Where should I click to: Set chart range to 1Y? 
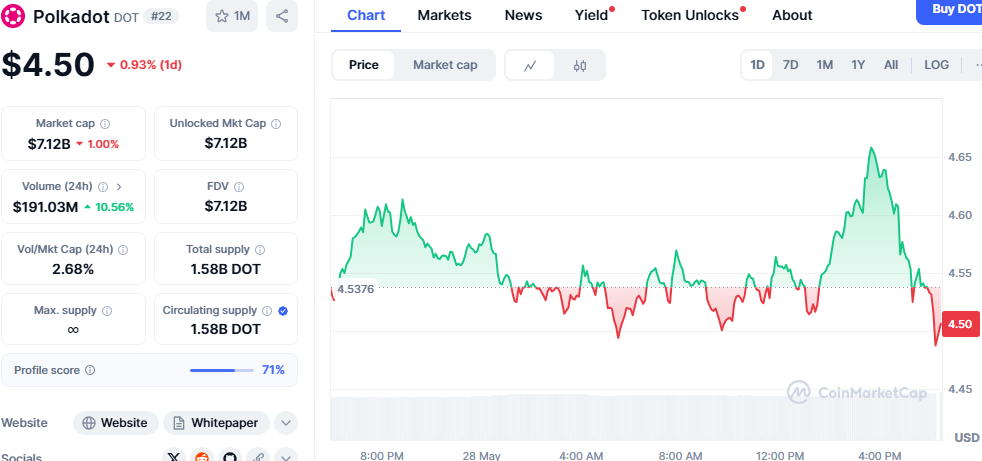pos(858,65)
